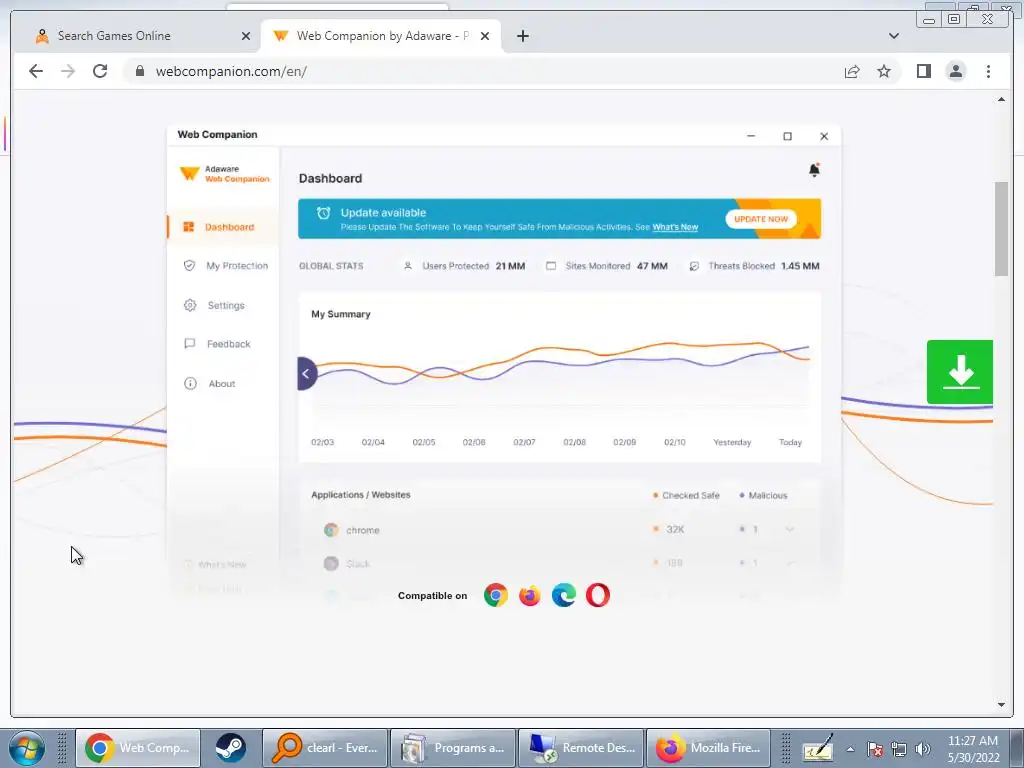Click the Threats Blocked icon
Image resolution: width=1024 pixels, height=768 pixels.
tap(694, 266)
